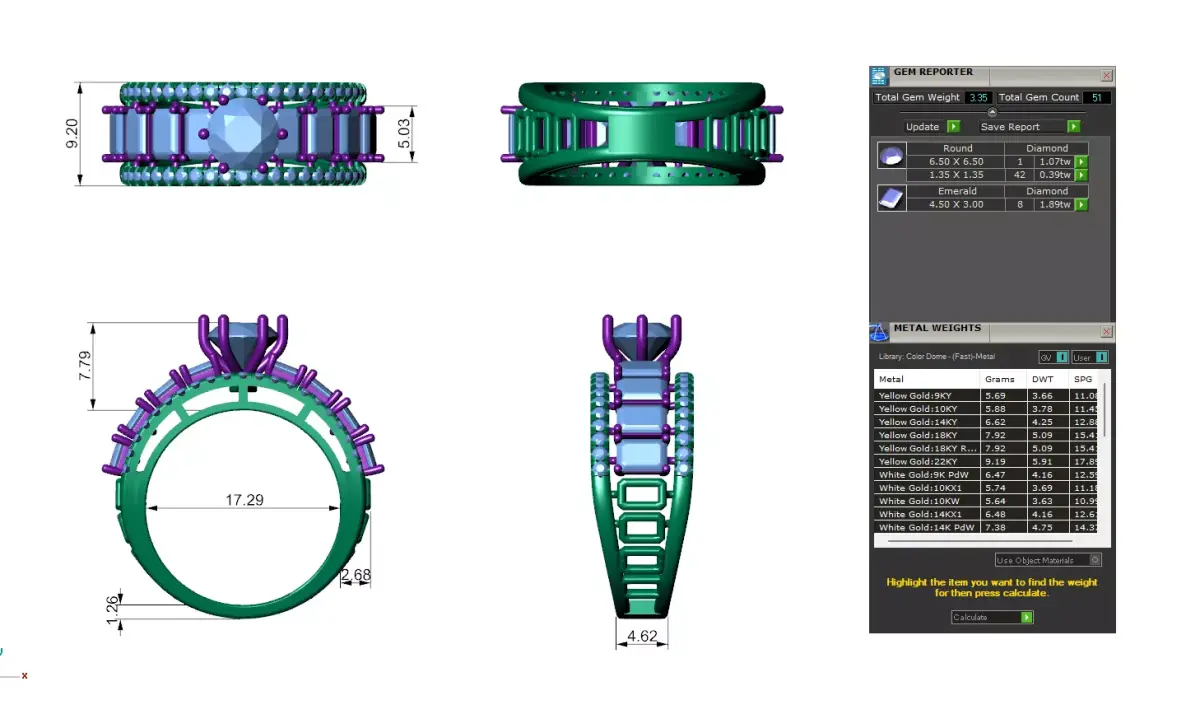Click the gem count 8 cell
1200x705 pixels.
click(1021, 204)
